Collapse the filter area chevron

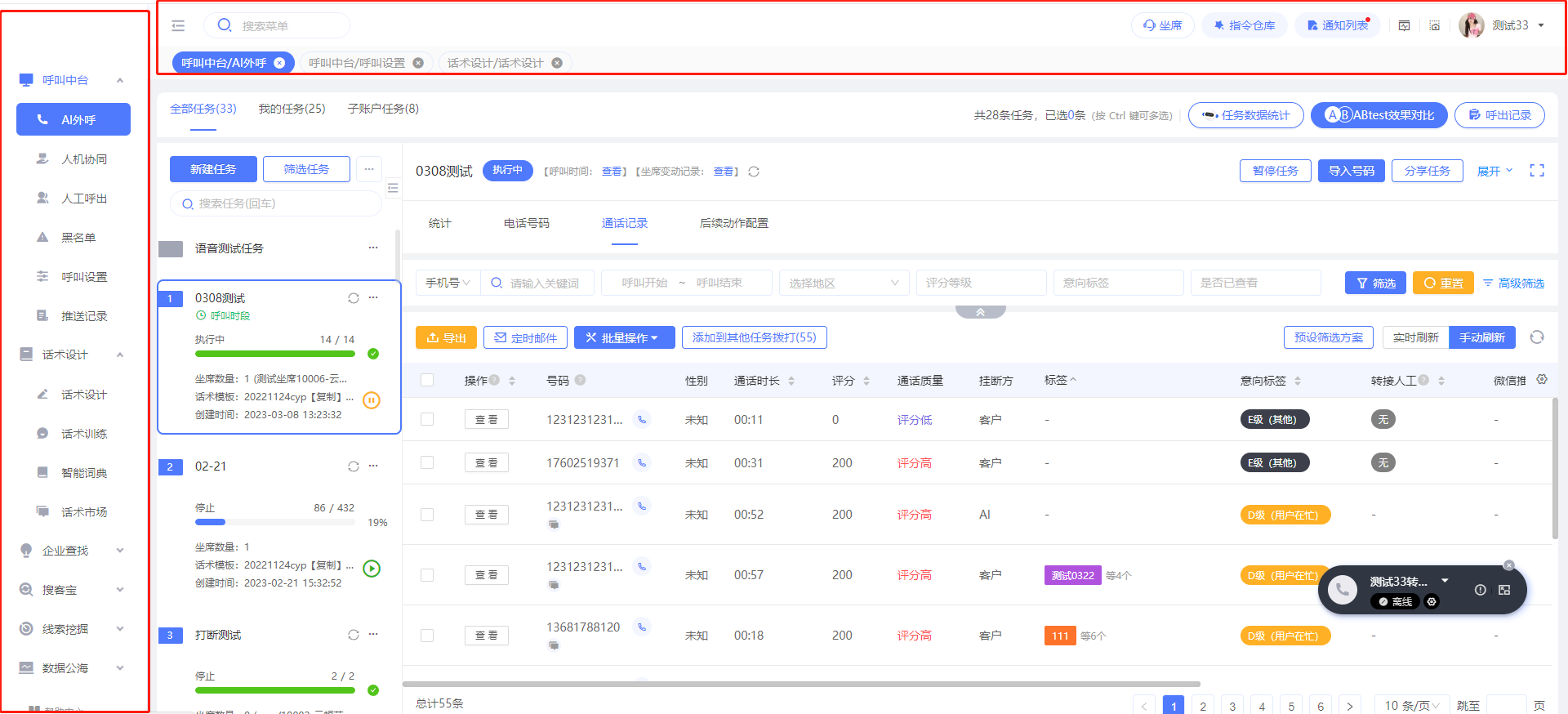pos(981,312)
